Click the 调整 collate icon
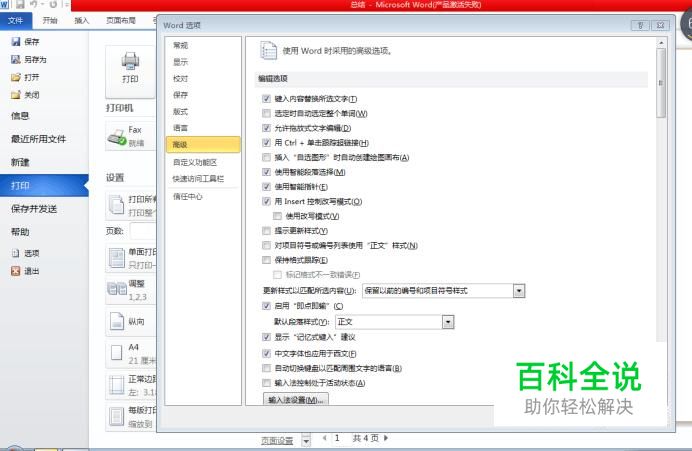This screenshot has width=692, height=451. (117, 289)
